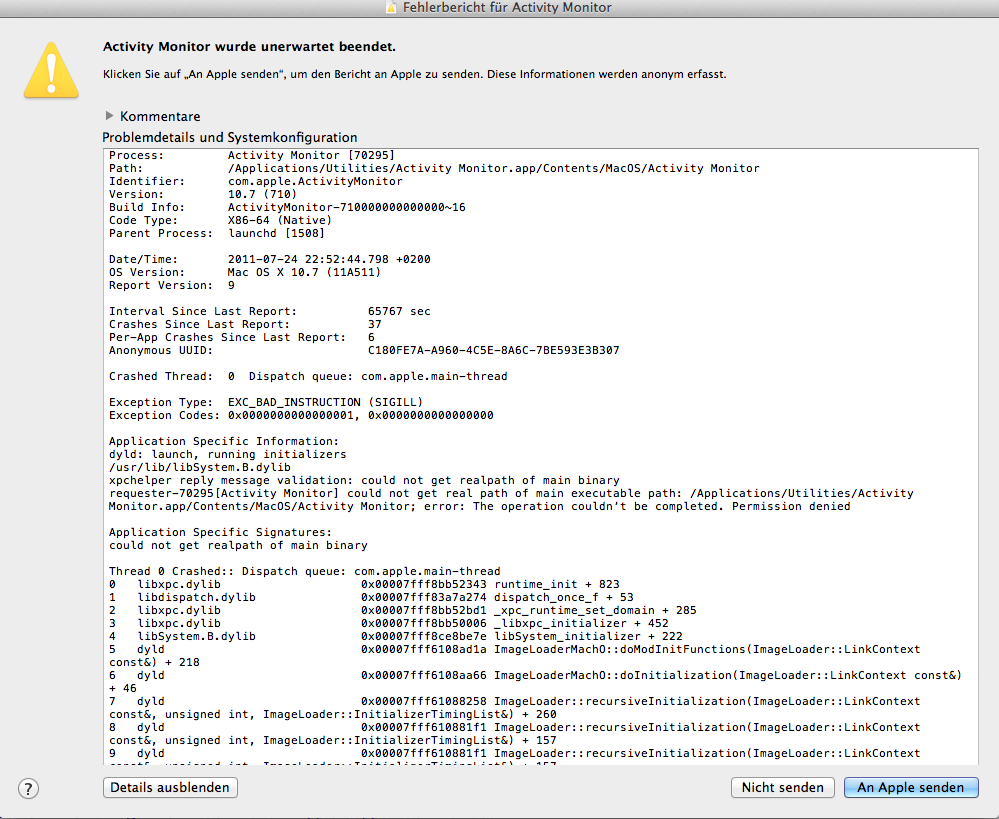Expand the Kommentare disclosure triangle

[109, 116]
